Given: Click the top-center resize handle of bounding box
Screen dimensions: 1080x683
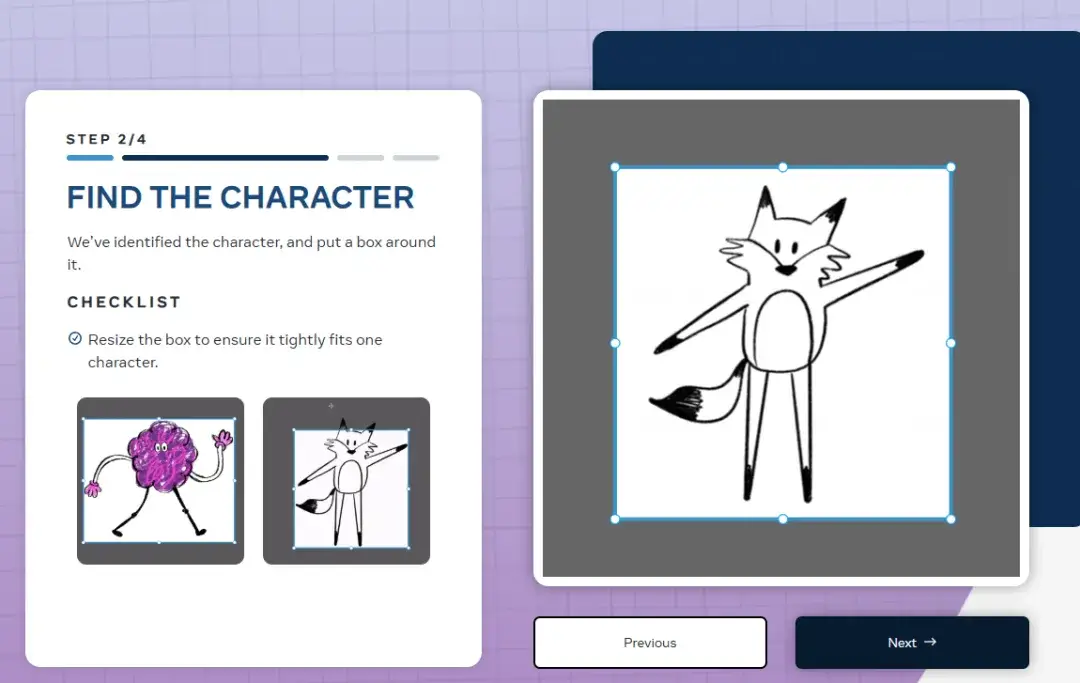Looking at the screenshot, I should [783, 167].
